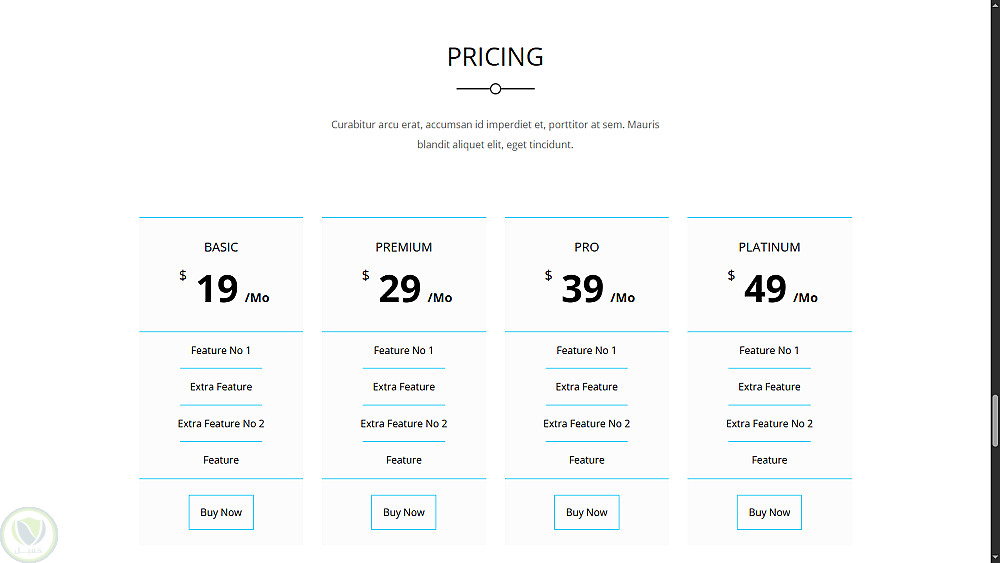Image resolution: width=1000 pixels, height=563 pixels.
Task: Click Feature No 1 in the Platinum card
Action: tap(769, 350)
